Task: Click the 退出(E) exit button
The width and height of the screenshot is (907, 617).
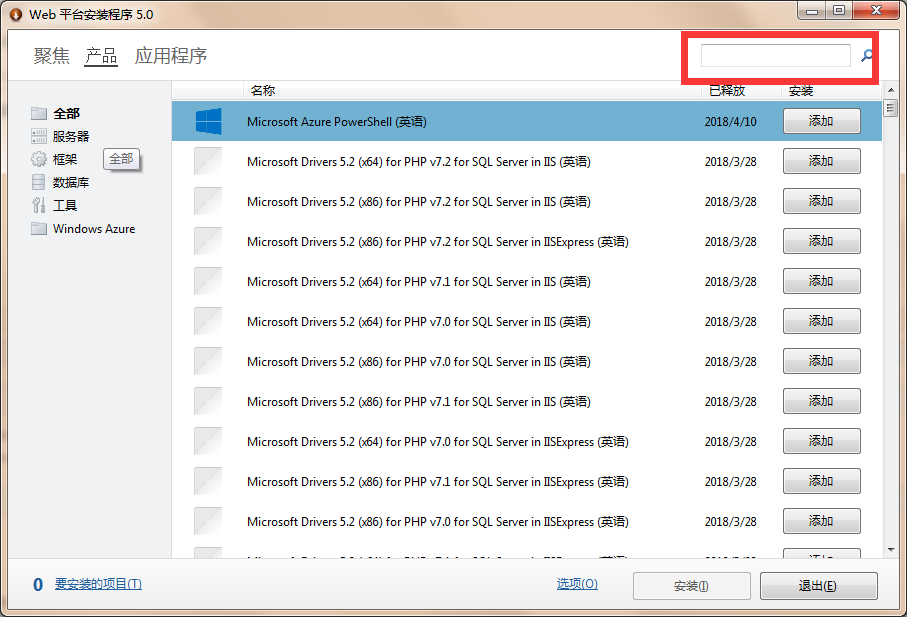Action: coord(818,586)
